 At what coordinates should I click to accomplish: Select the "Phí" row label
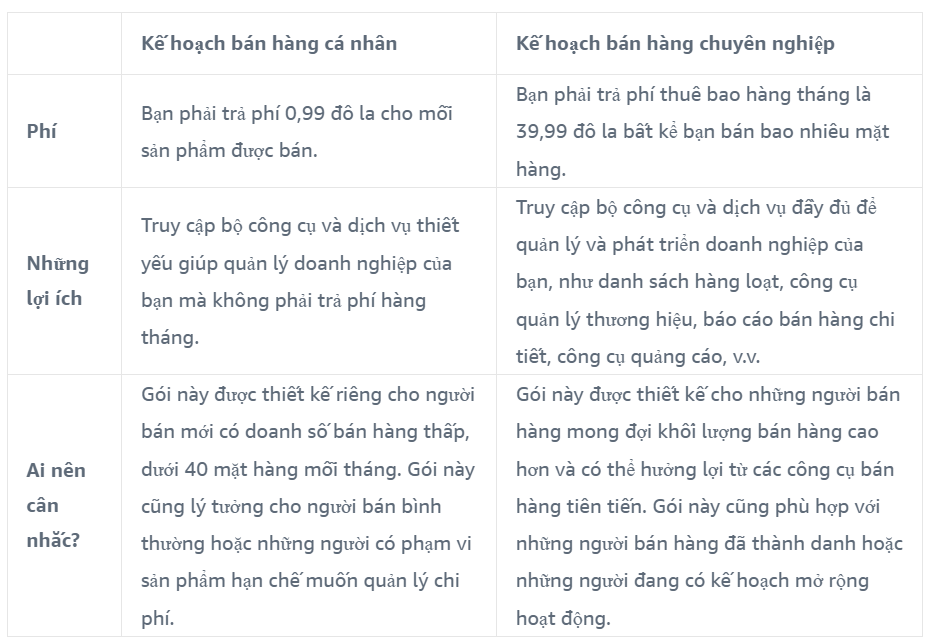coord(42,131)
